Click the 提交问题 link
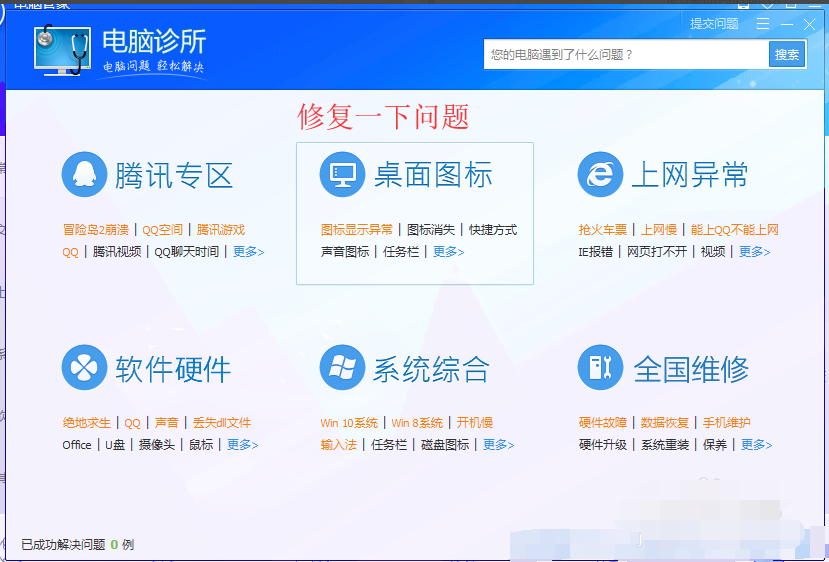Image resolution: width=829 pixels, height=562 pixels. (714, 24)
